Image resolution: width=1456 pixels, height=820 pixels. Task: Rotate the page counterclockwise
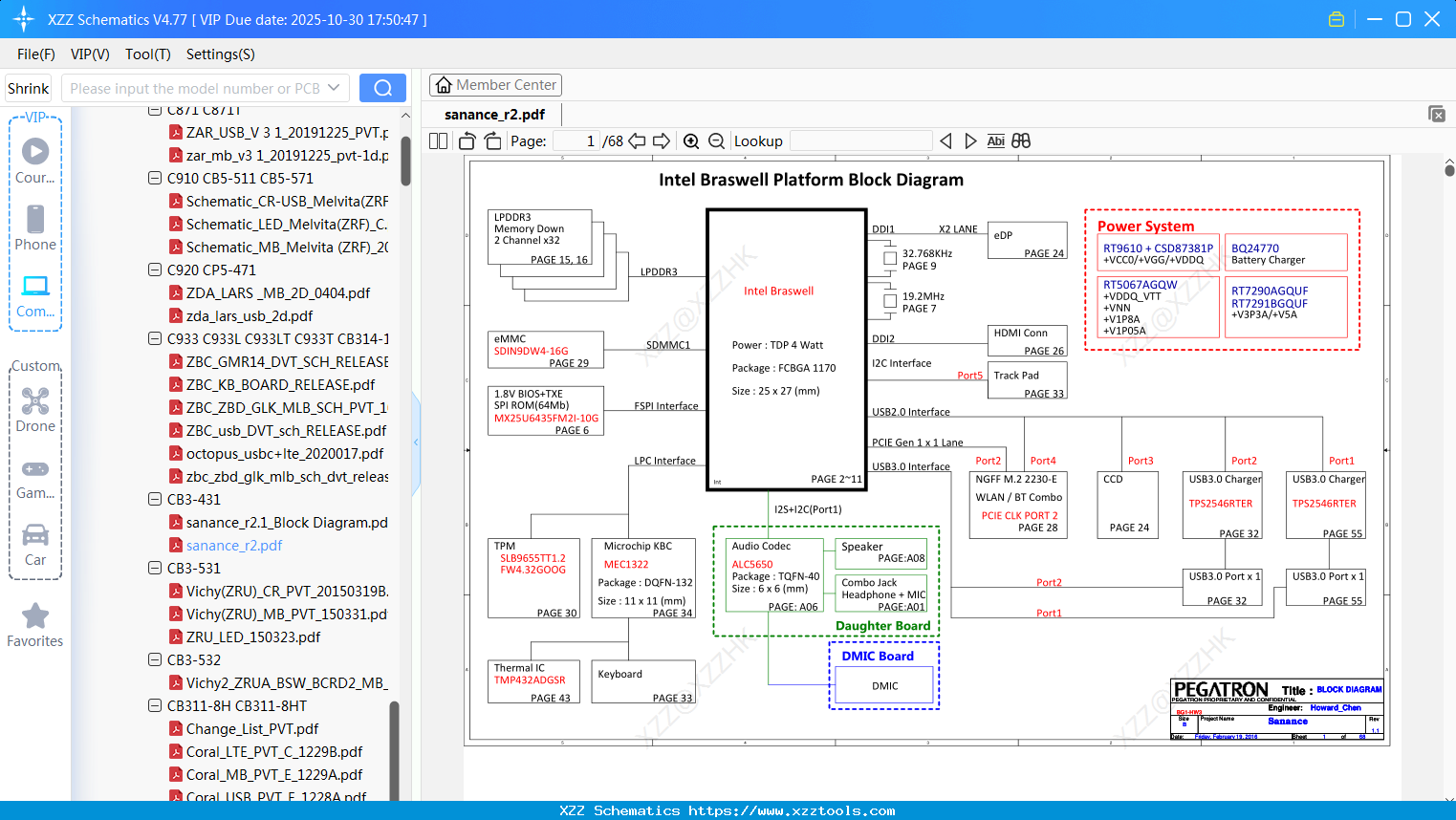467,141
